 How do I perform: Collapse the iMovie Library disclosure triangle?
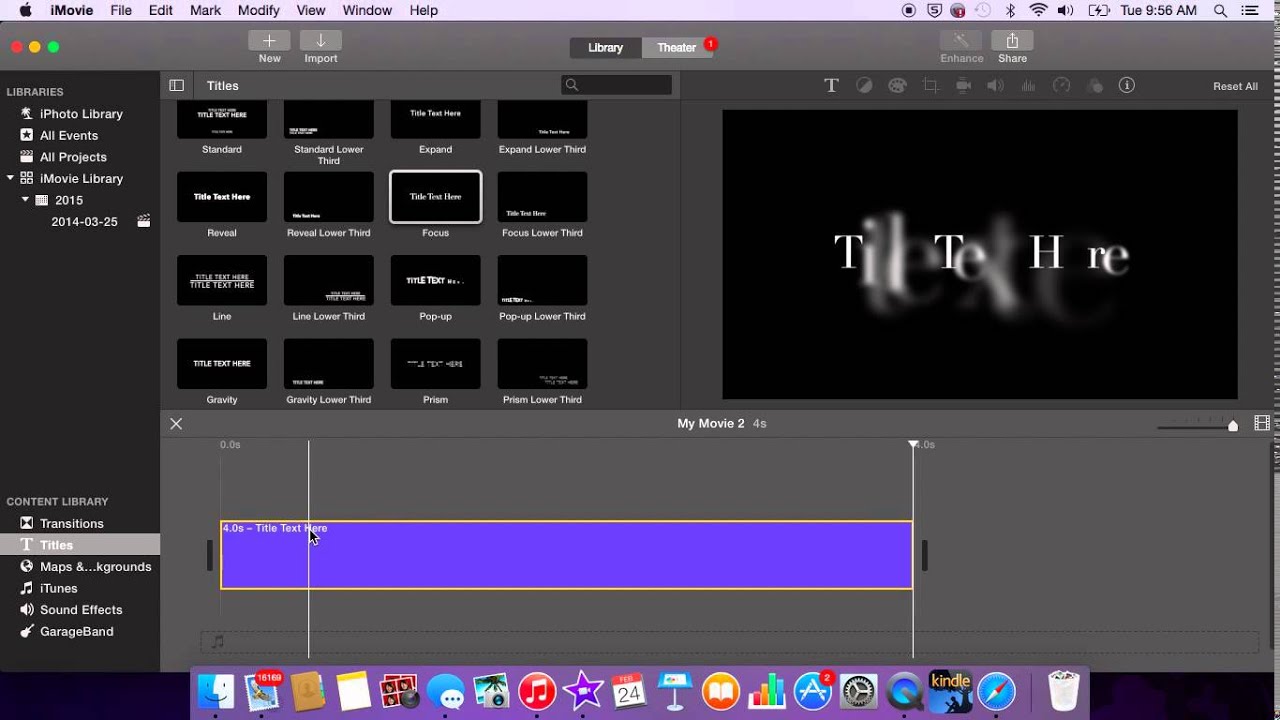point(11,178)
